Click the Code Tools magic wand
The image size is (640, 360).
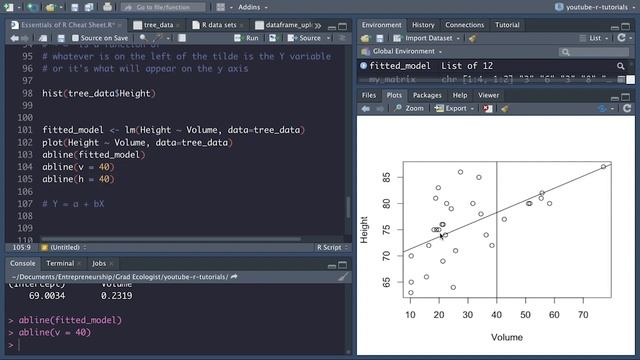click(157, 38)
